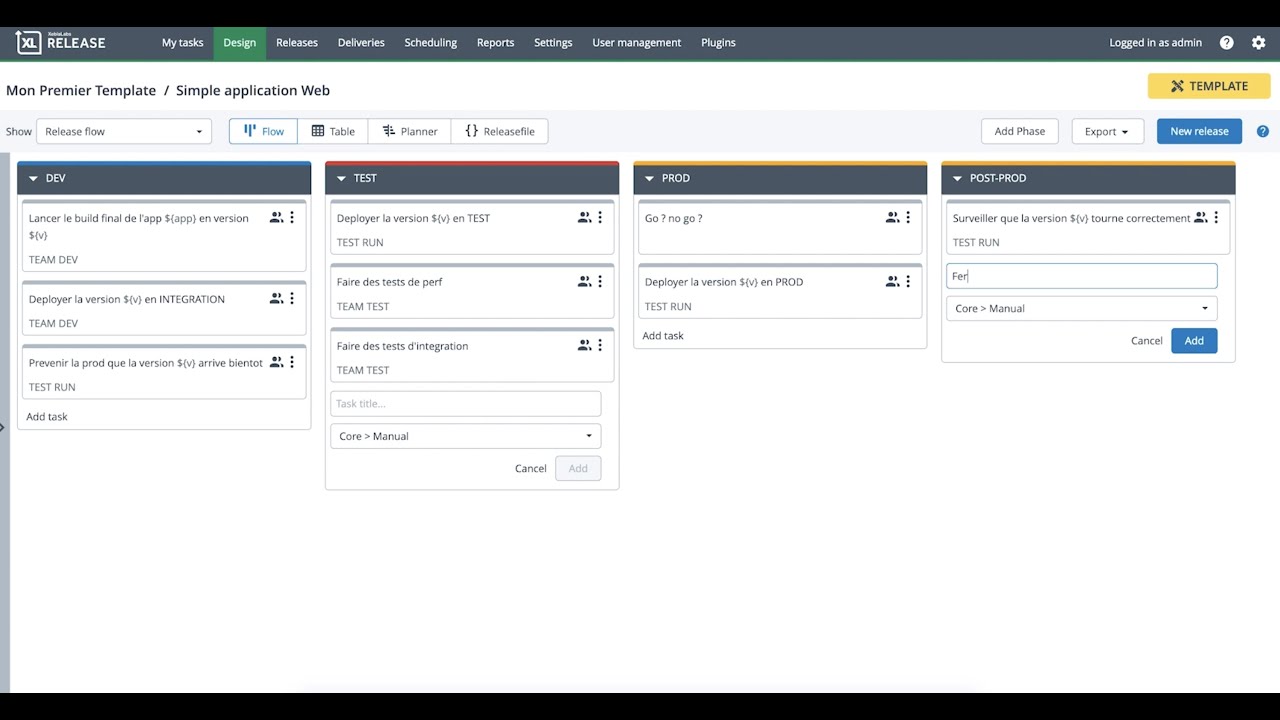Switch to Planner view tab

[x=410, y=131]
